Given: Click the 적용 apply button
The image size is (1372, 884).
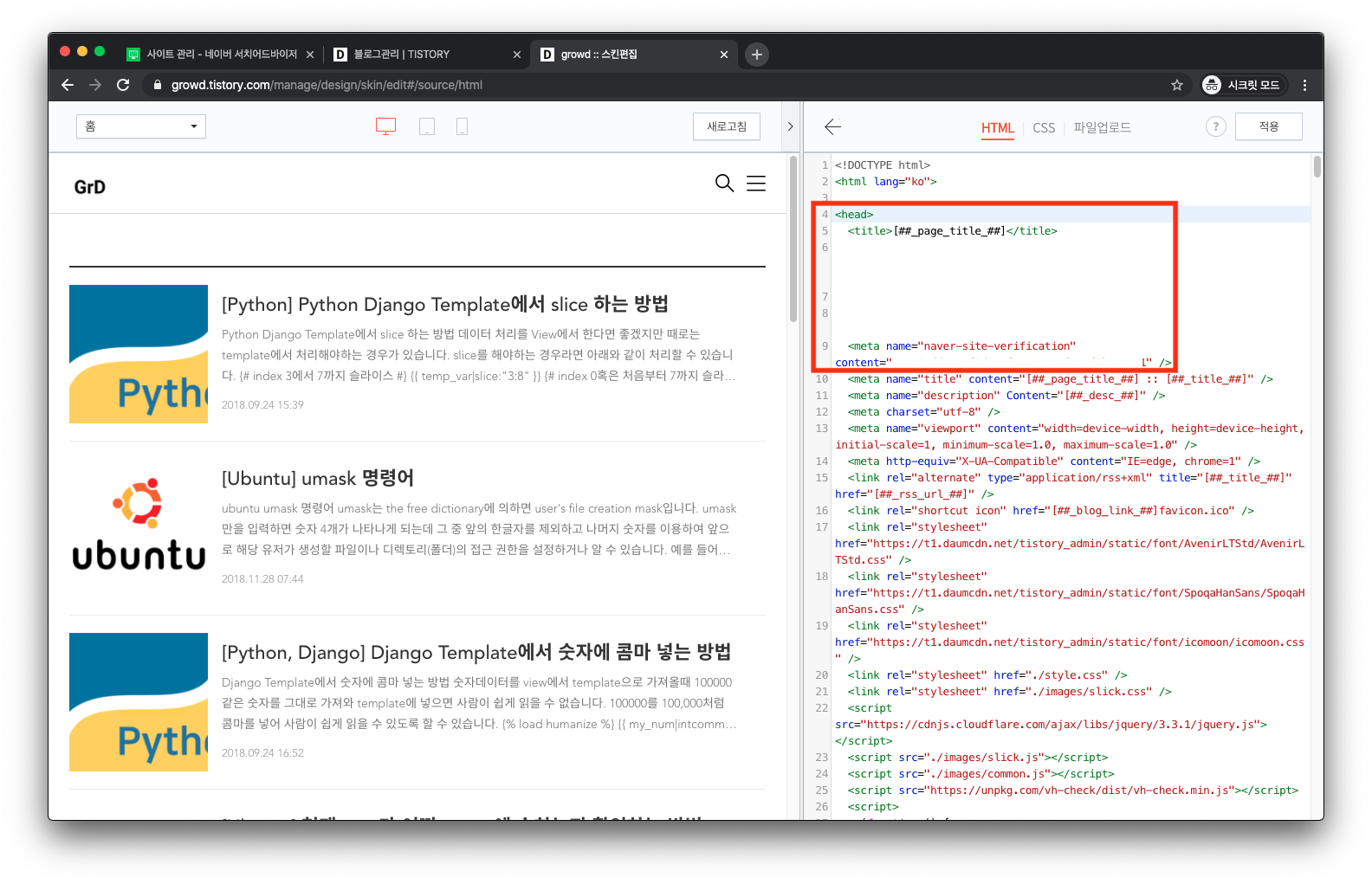Looking at the screenshot, I should point(1269,126).
